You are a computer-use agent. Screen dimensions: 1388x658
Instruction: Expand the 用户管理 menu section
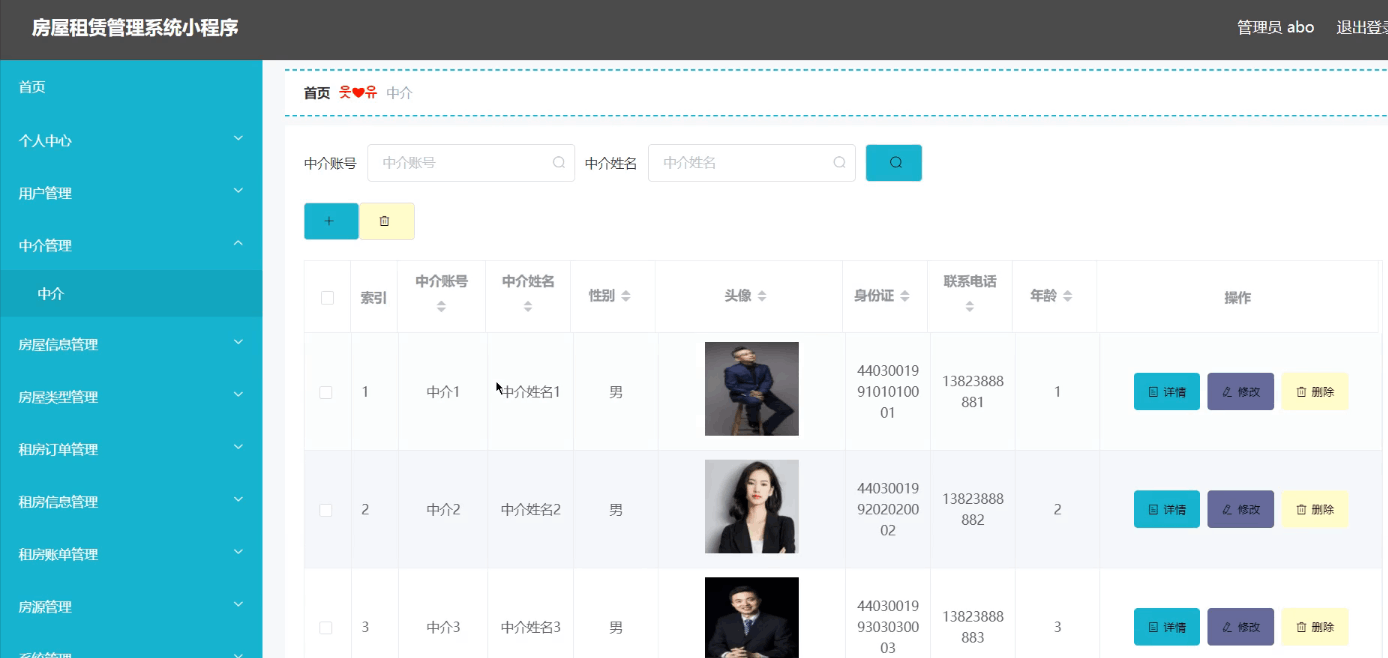pos(131,192)
